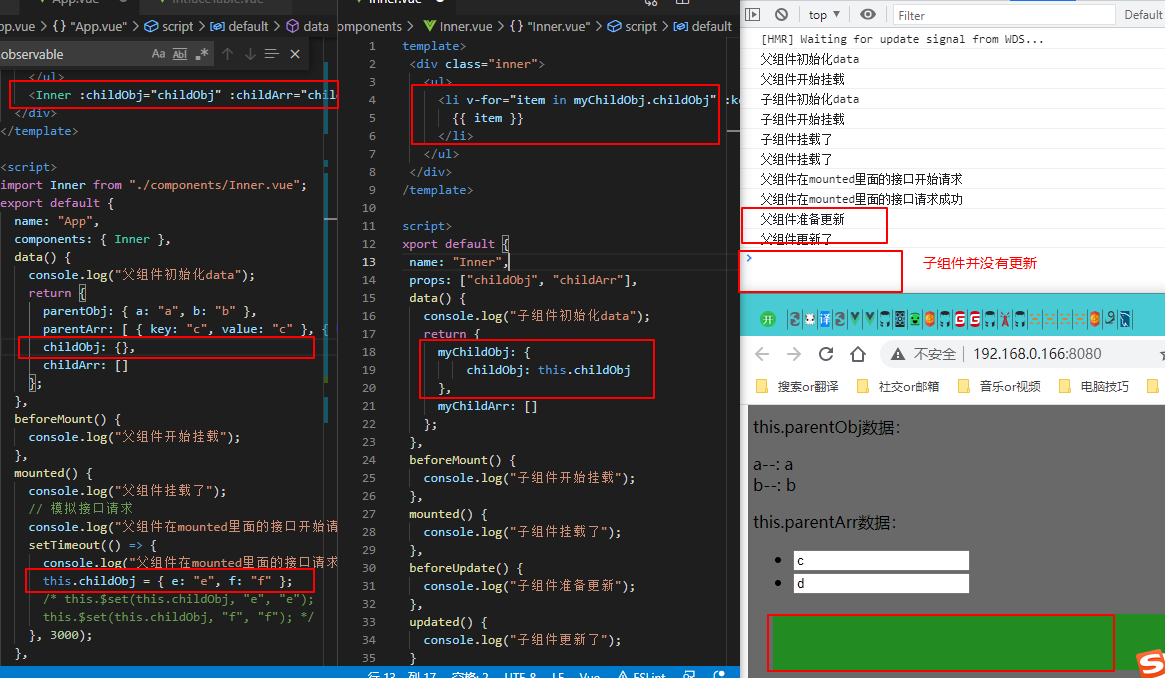Click 'name: "App",' line in App.vue
Viewport: 1165px width, 678px height.
tap(56, 221)
